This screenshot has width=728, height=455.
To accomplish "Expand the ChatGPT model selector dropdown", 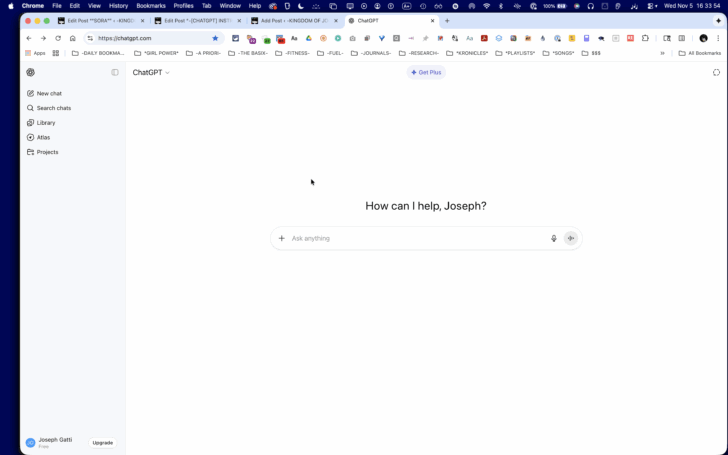I will [151, 72].
